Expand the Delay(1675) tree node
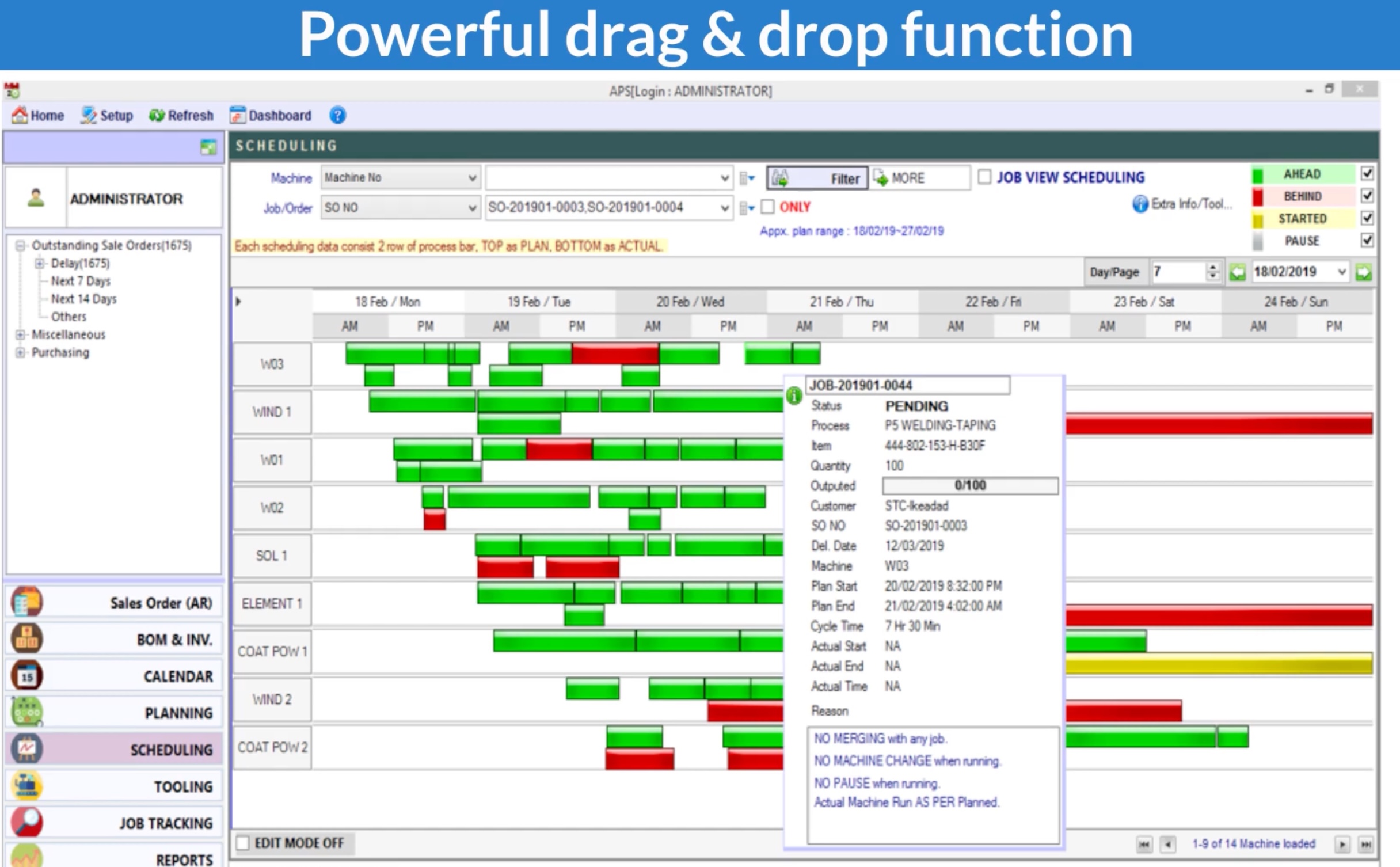 pos(39,264)
